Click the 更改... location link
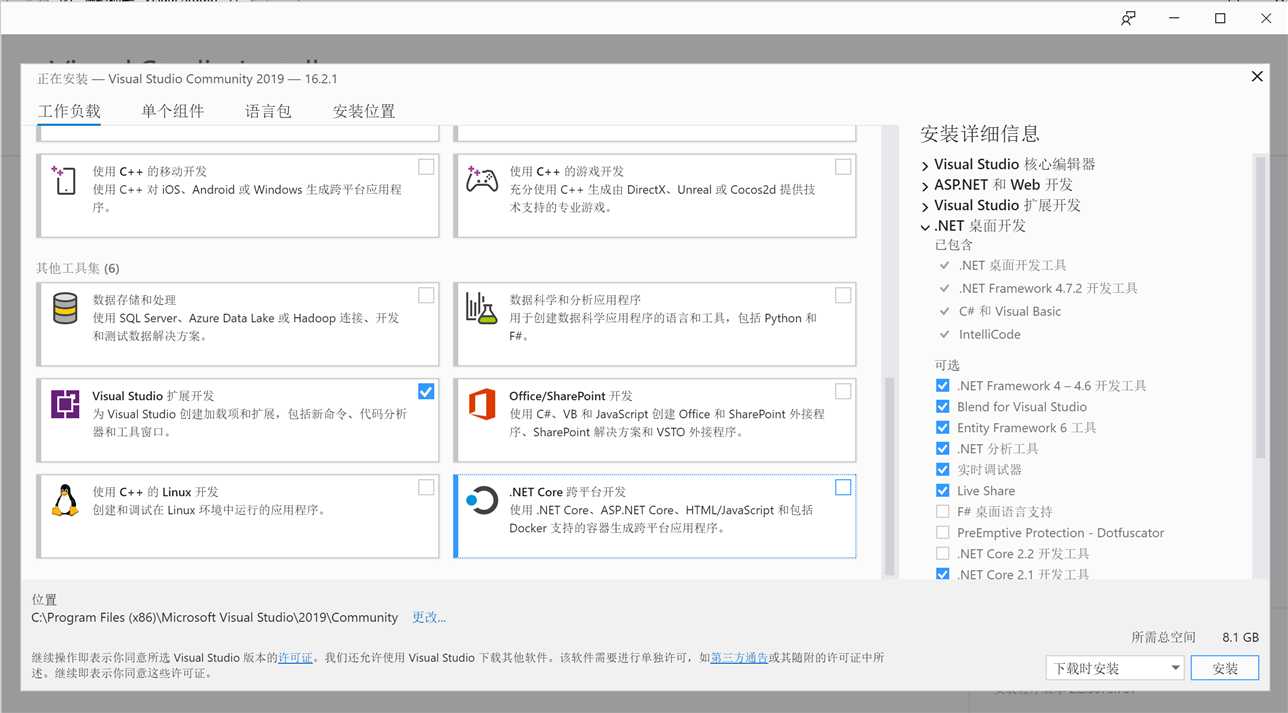The image size is (1288, 713). click(429, 617)
